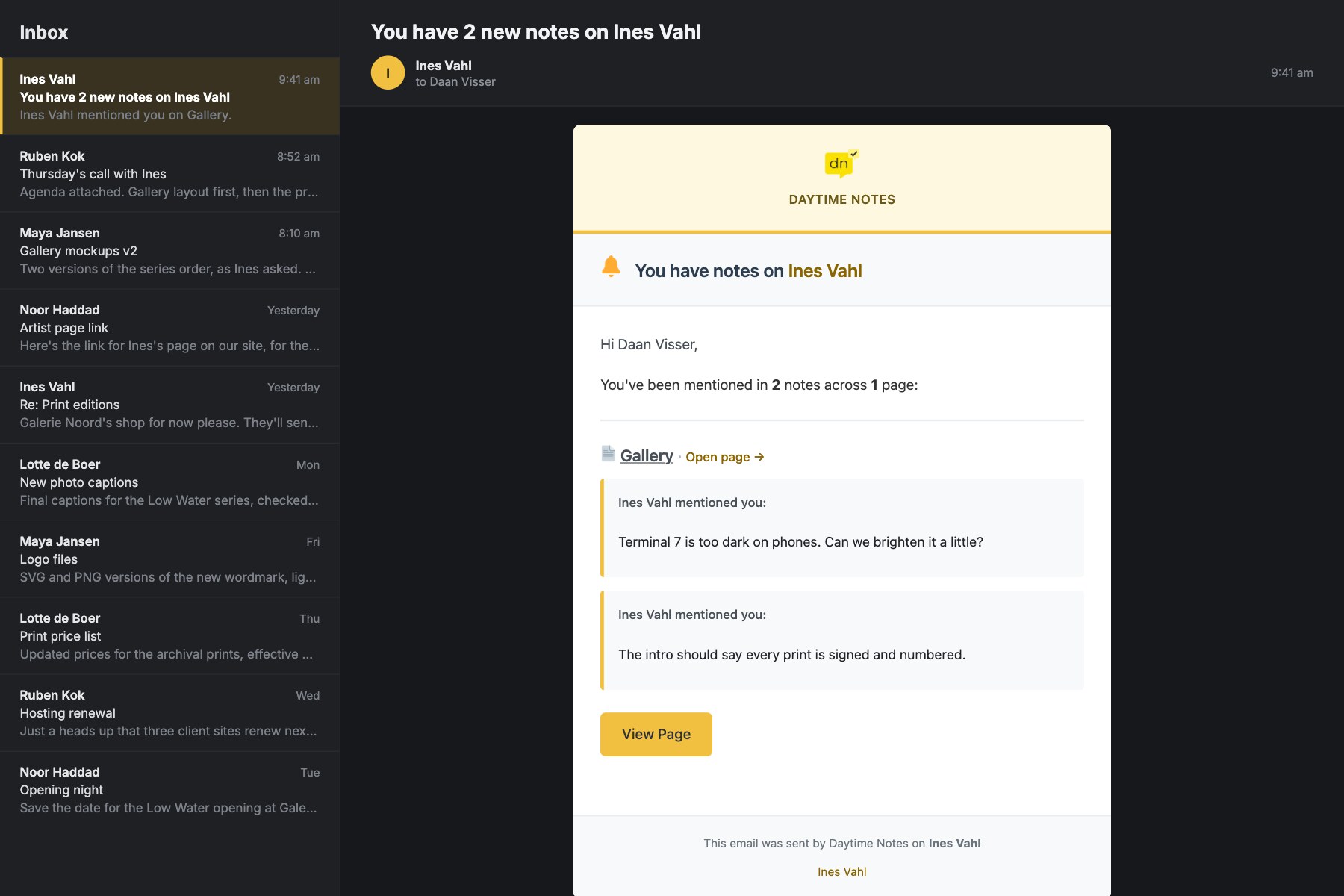
Task: Click the email subject title at top
Action: [536, 32]
